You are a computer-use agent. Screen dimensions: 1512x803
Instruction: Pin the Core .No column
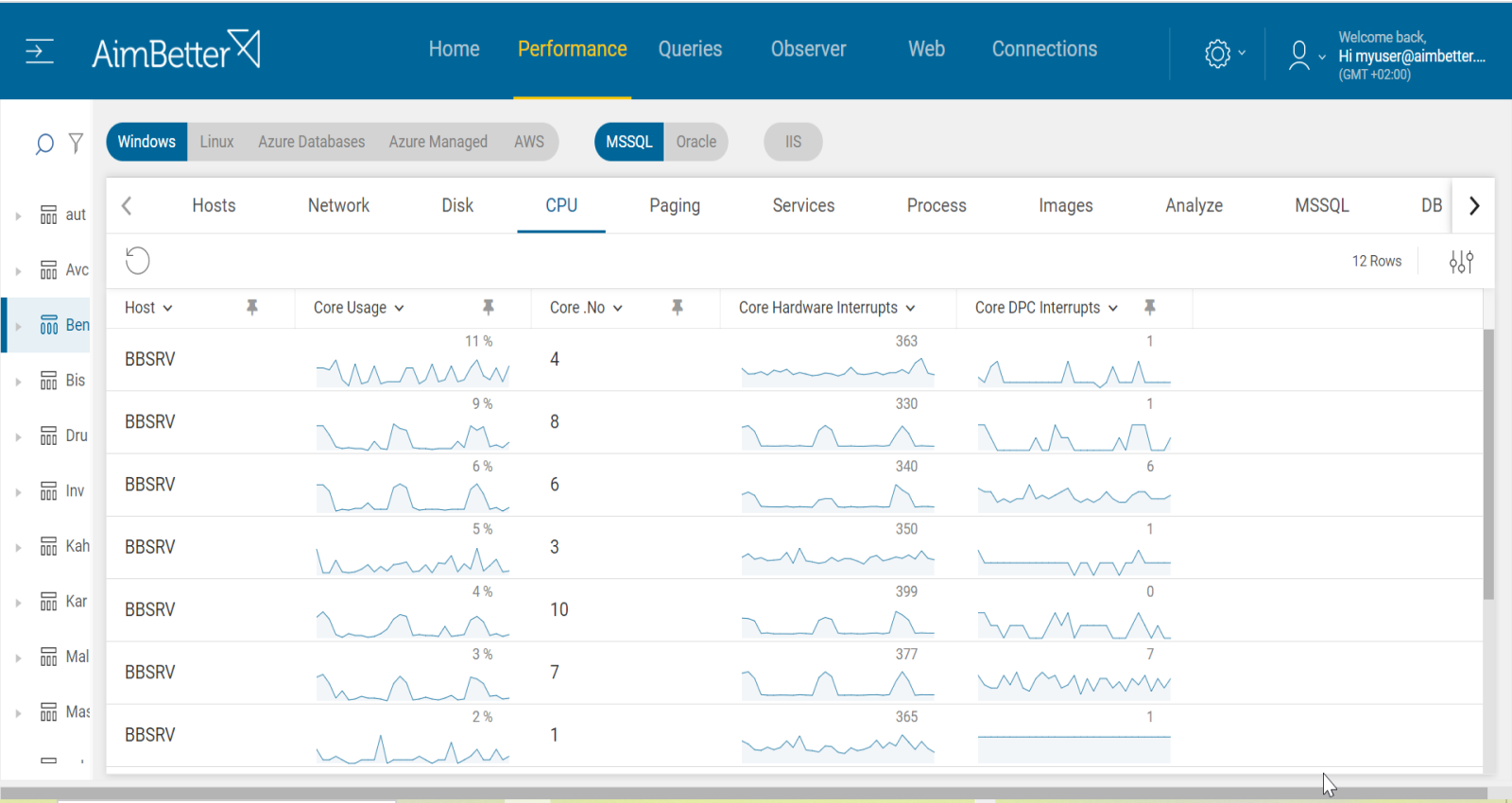[x=678, y=307]
